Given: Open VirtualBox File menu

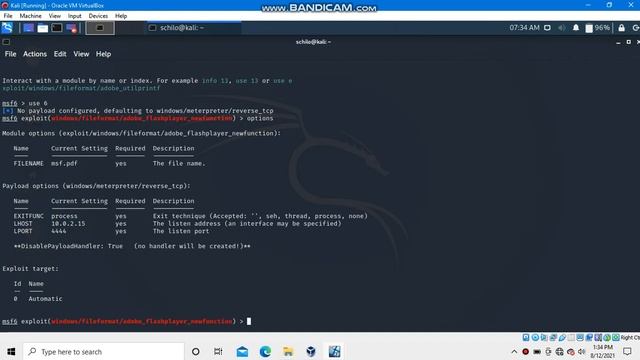Looking at the screenshot, I should 8,16.
